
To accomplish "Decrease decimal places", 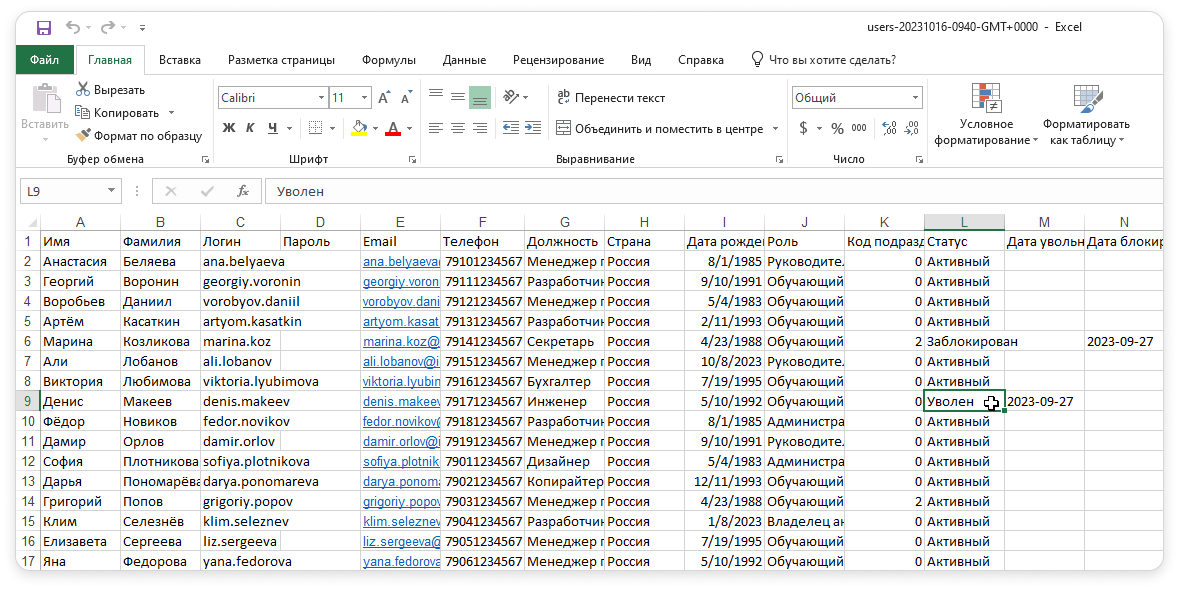I will pyautogui.click(x=911, y=129).
